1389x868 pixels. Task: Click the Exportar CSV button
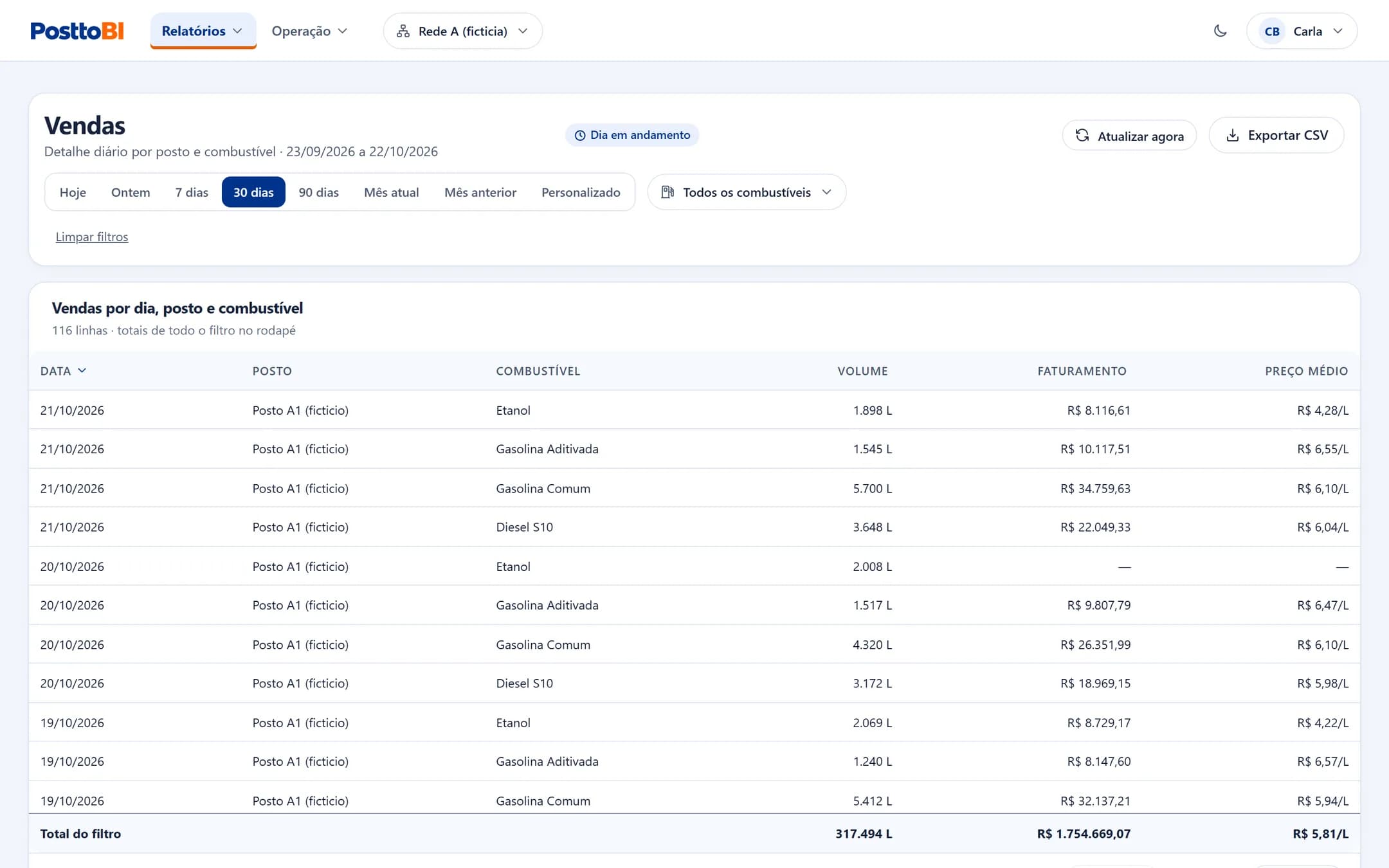point(1276,135)
